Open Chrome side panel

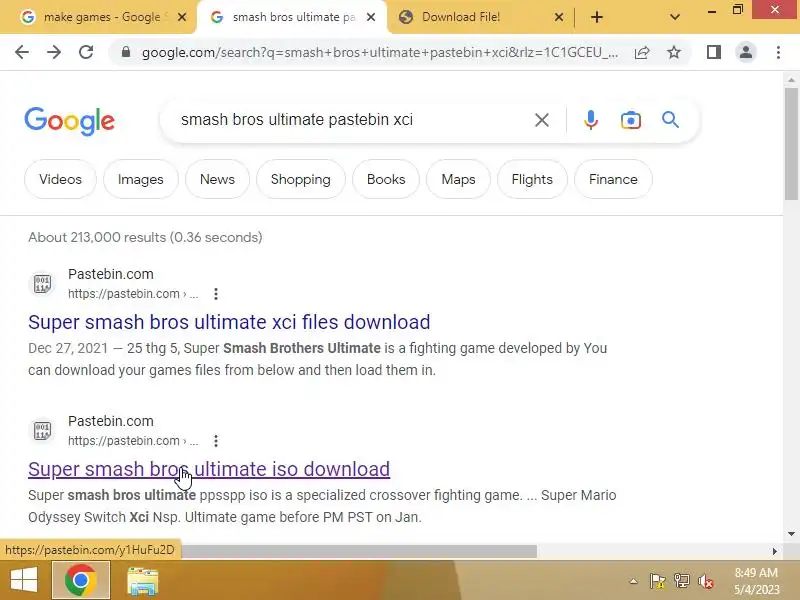[714, 52]
